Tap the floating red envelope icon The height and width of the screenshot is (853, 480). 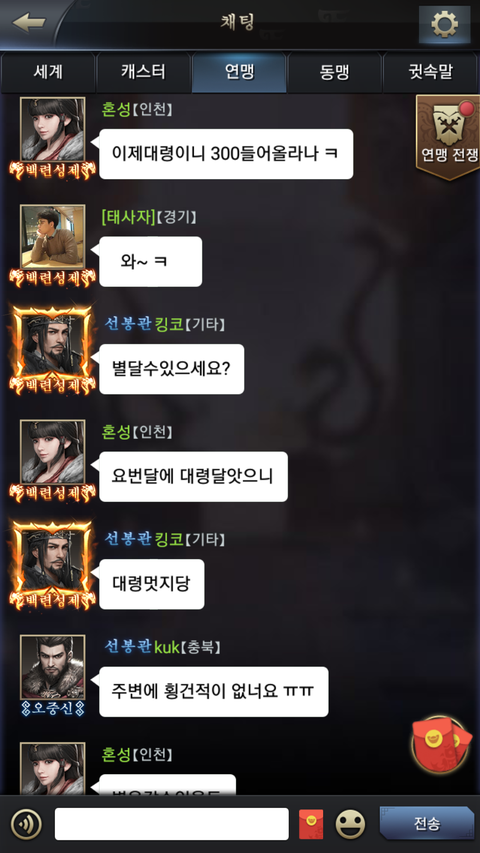441,744
